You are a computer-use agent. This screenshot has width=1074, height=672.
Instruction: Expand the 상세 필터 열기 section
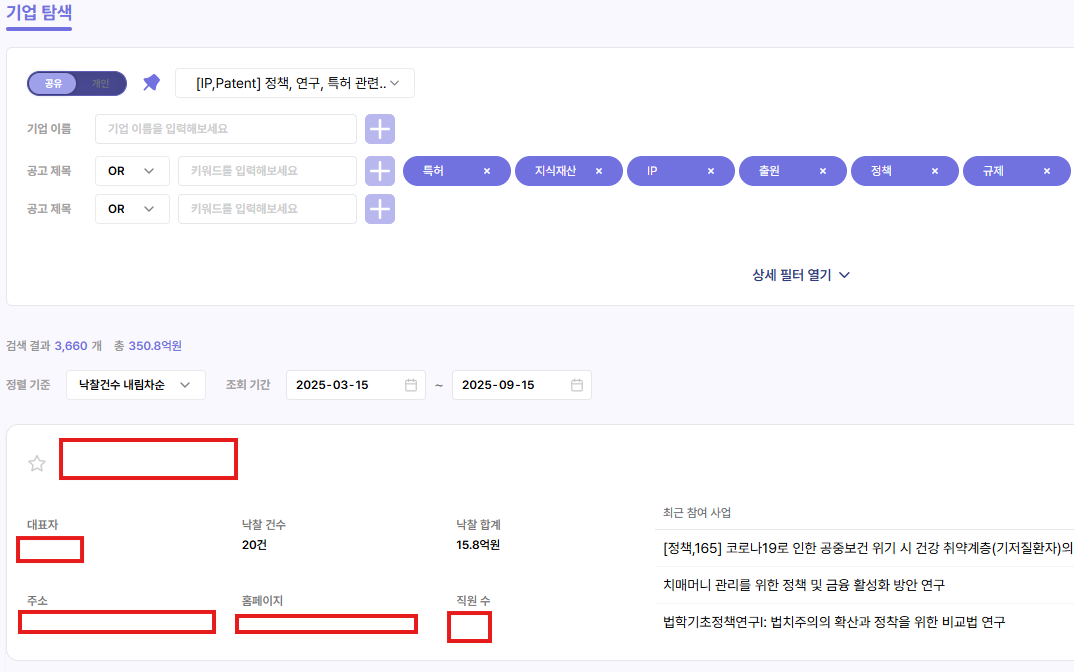[x=799, y=274]
